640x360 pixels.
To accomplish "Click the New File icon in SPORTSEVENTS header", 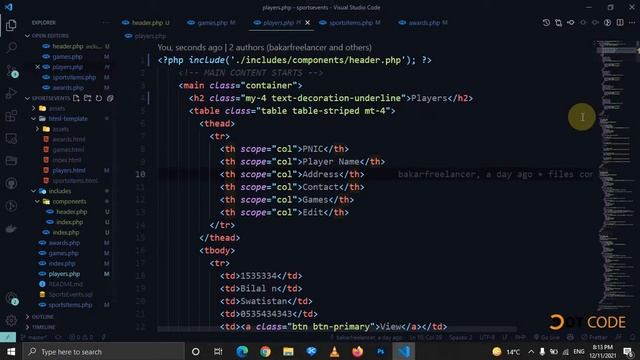I will 76,98.
